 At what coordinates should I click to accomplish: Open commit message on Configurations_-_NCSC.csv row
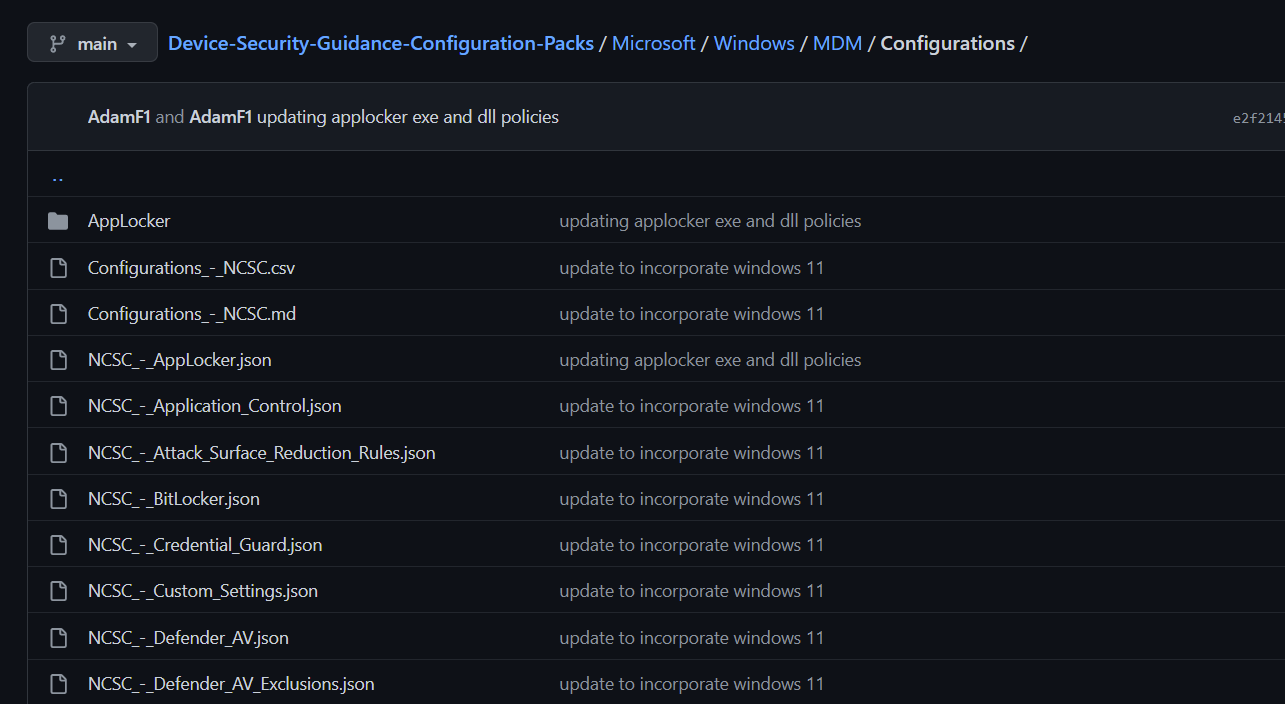coord(692,268)
